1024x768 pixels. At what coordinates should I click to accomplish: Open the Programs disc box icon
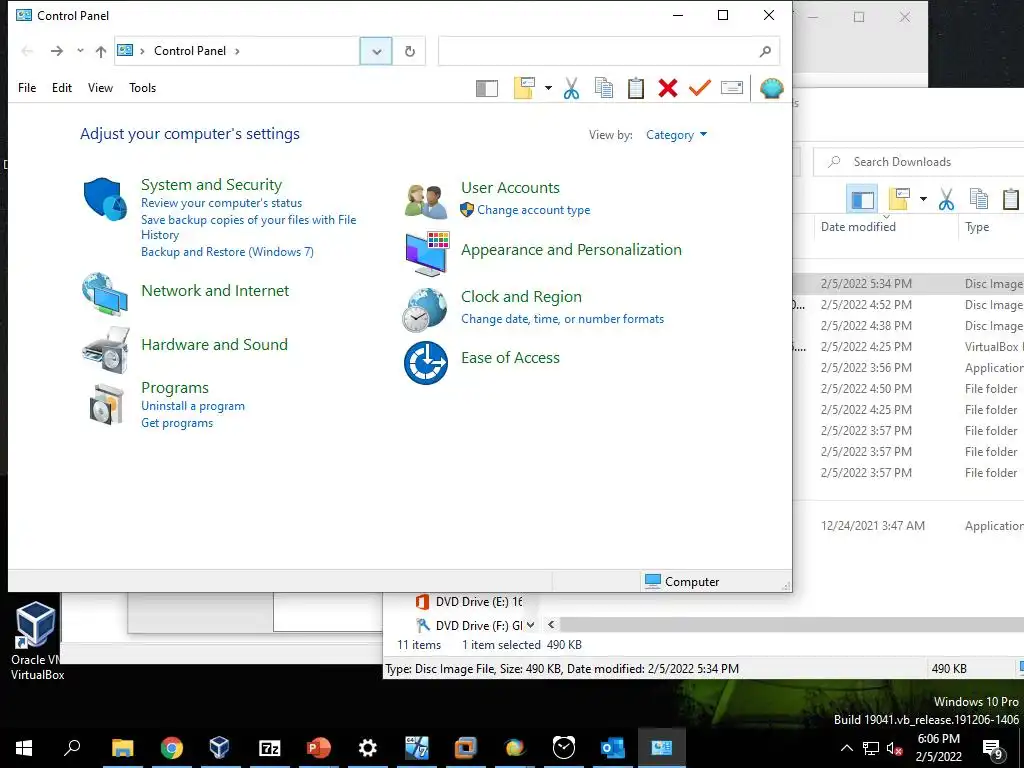click(x=106, y=404)
